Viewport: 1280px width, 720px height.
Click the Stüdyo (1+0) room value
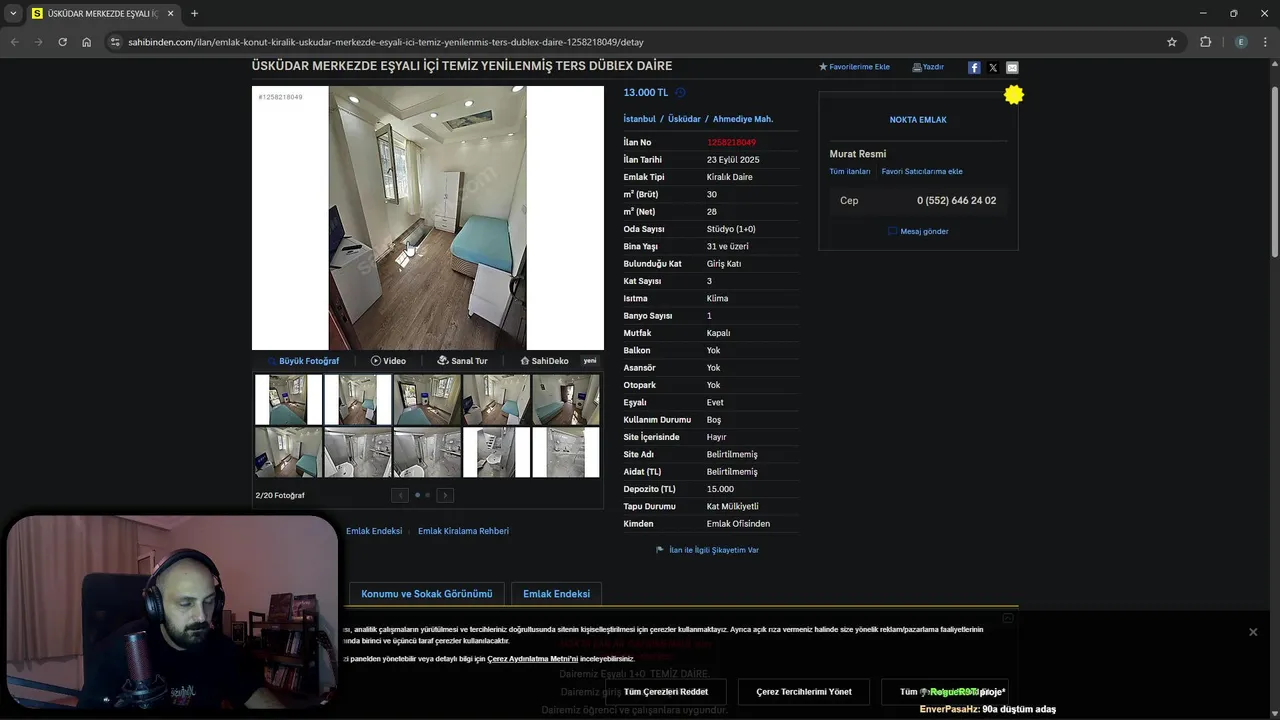coord(731,229)
